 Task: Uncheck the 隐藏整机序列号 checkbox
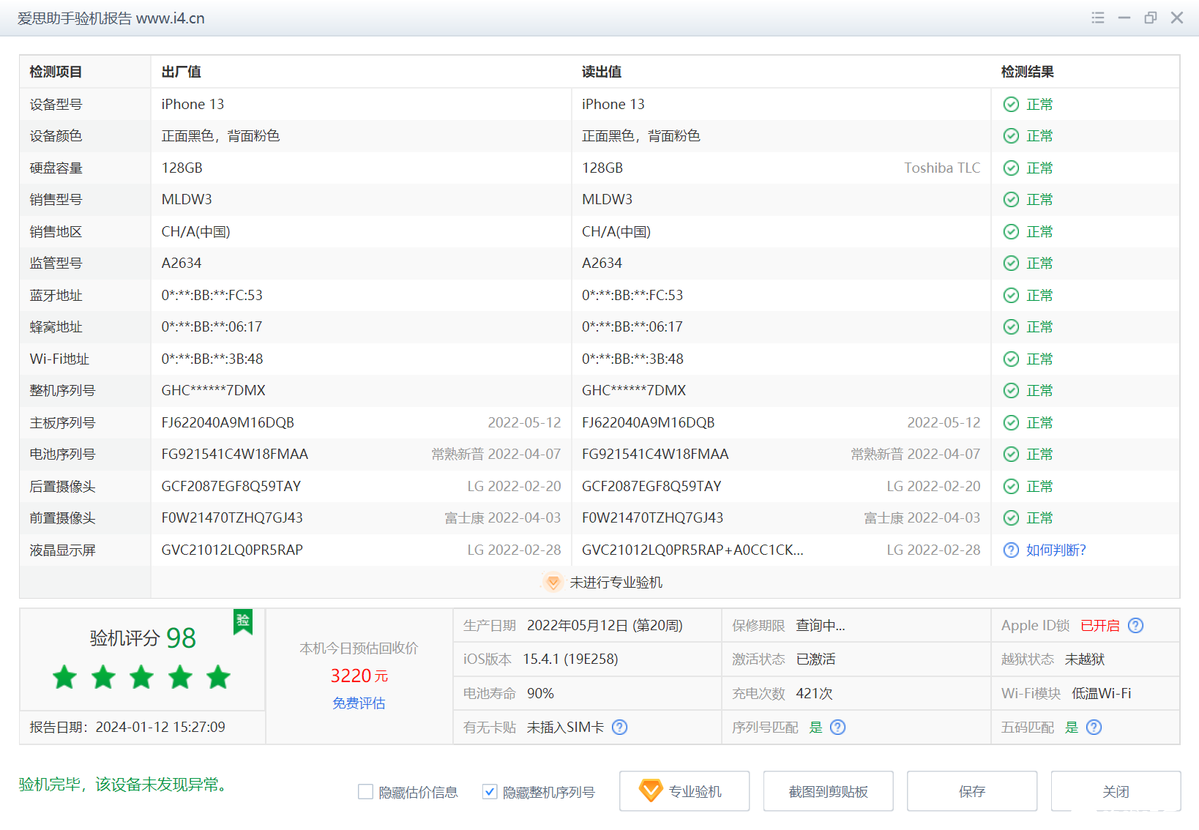pos(489,792)
